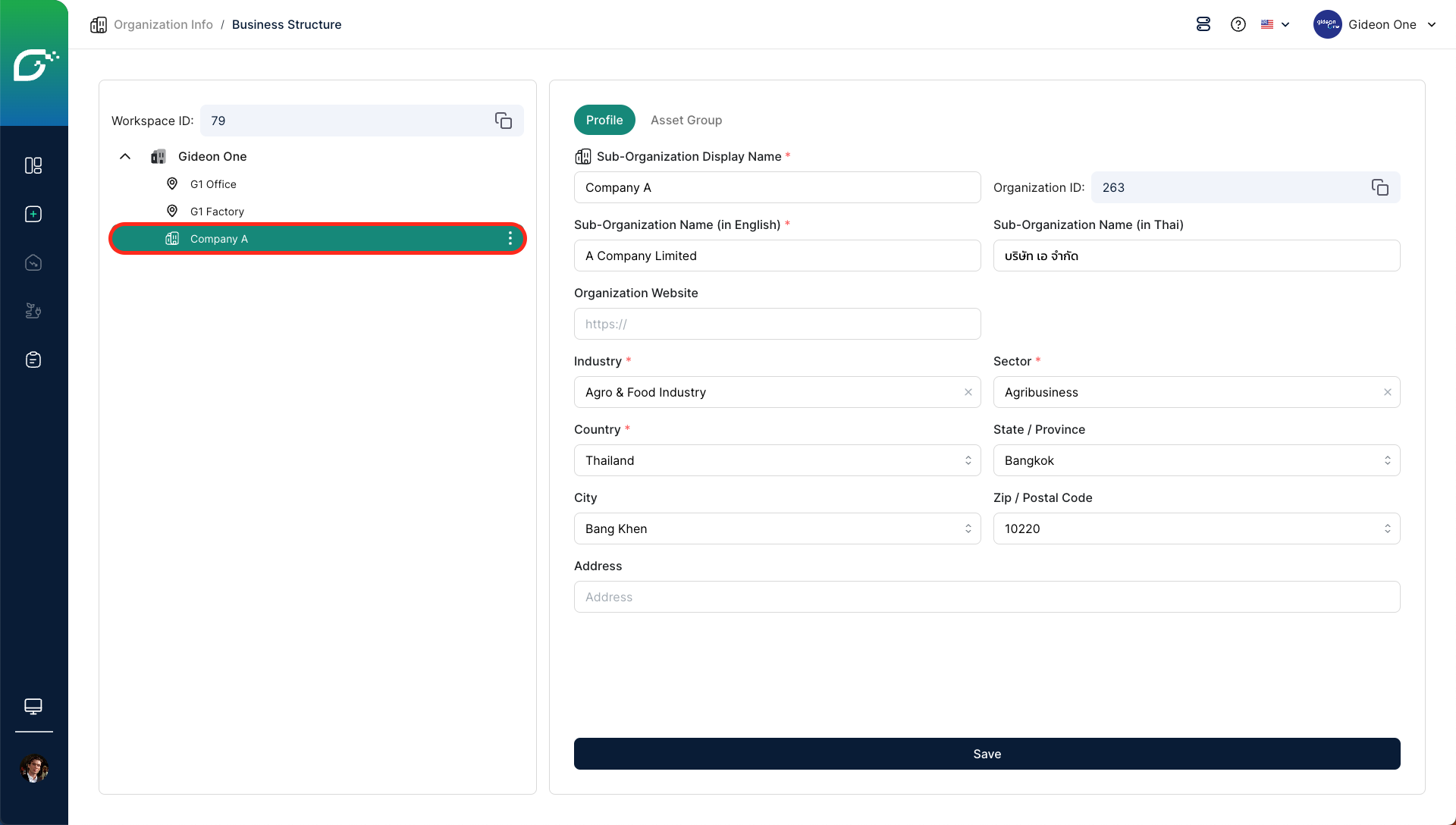Open the clipboard report sidebar icon
The width and height of the screenshot is (1456, 825).
point(33,359)
